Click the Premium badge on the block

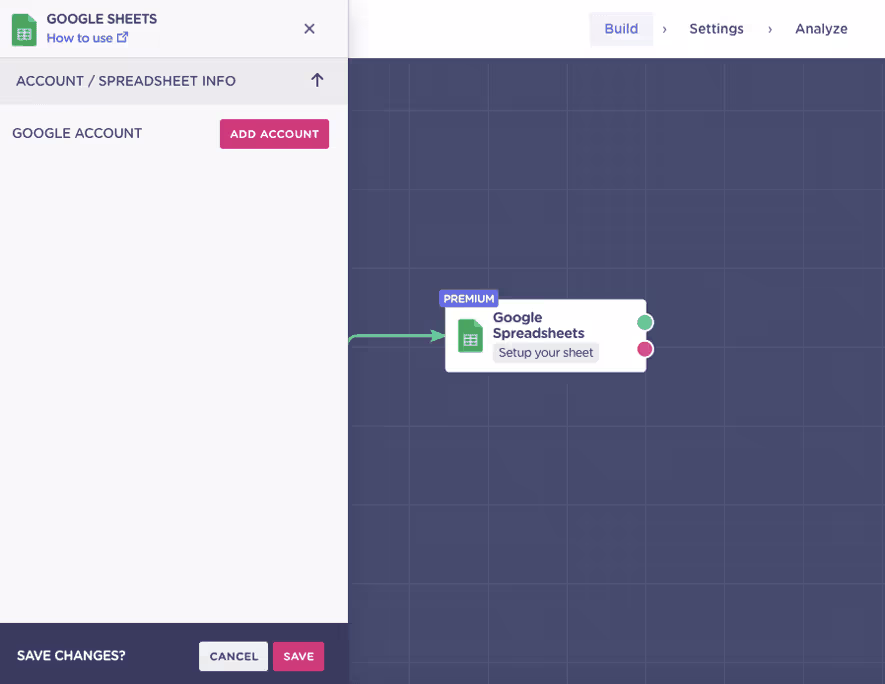[468, 299]
